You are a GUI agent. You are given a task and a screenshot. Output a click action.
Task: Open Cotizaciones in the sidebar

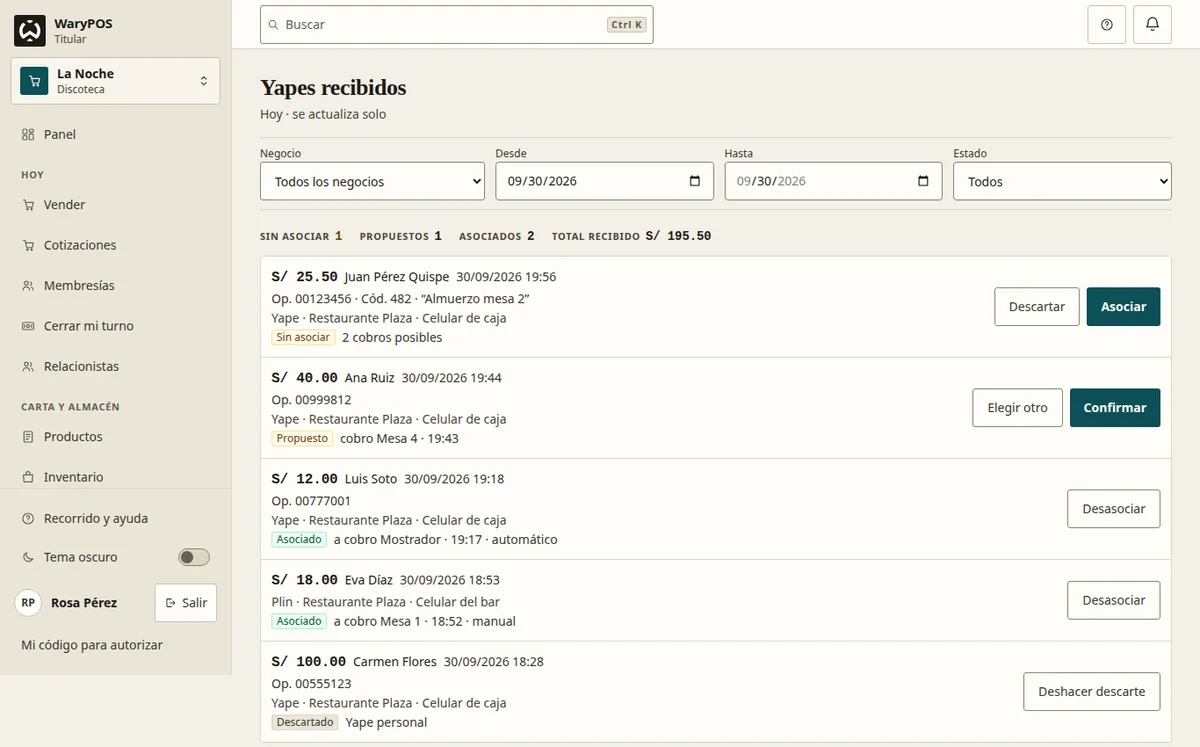click(116, 245)
